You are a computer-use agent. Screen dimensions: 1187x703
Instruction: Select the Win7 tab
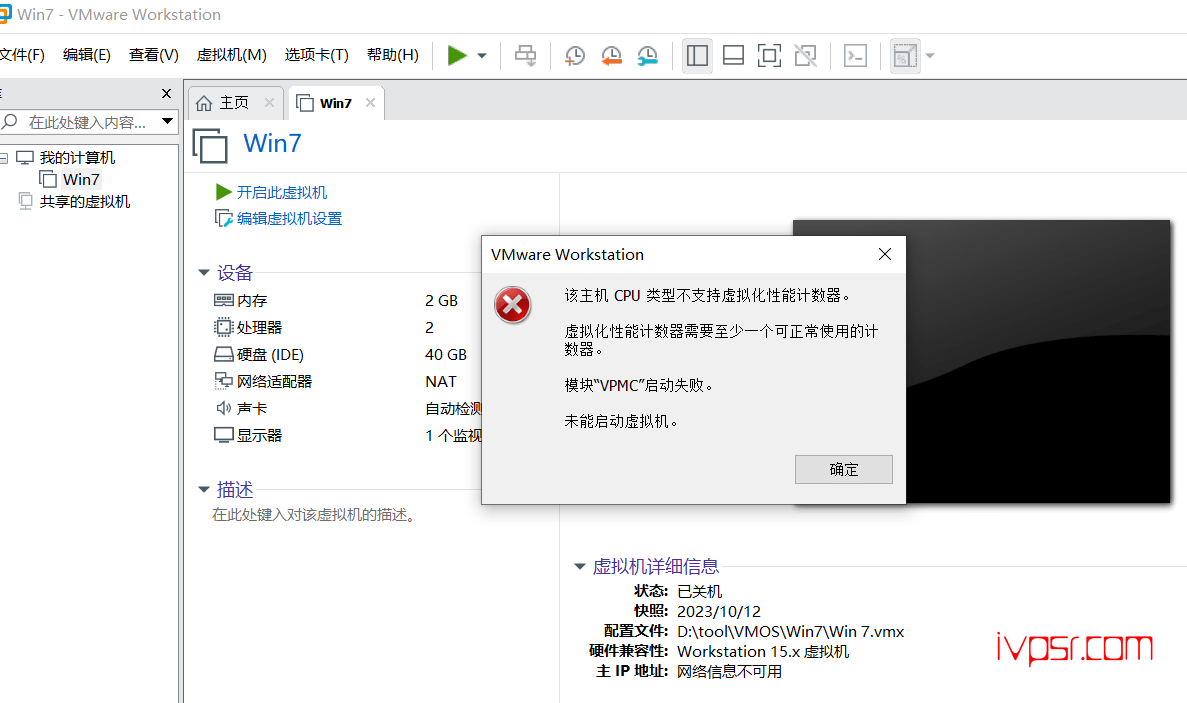tap(335, 103)
